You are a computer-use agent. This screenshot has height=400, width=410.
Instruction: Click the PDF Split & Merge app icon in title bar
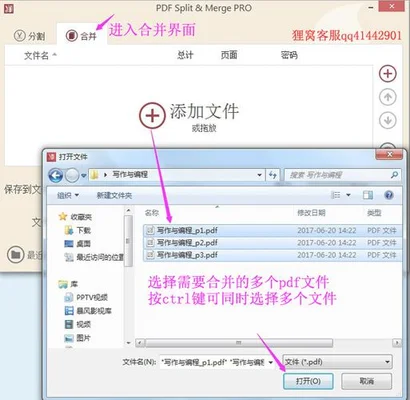coord(8,8)
